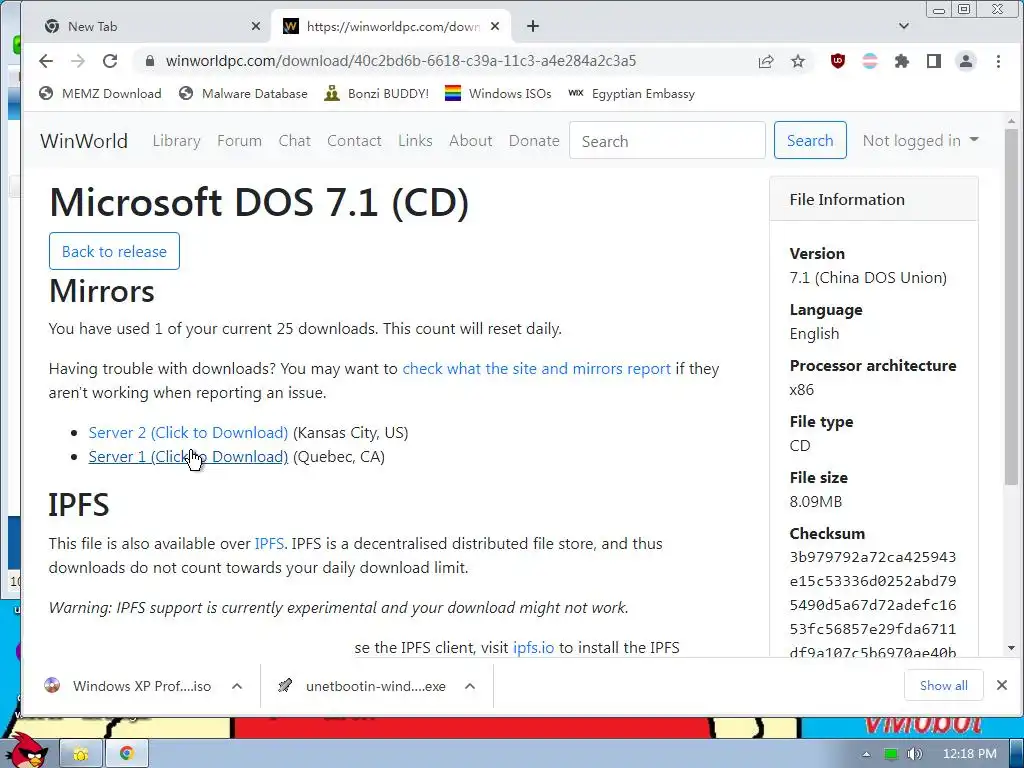Image resolution: width=1024 pixels, height=768 pixels.
Task: Click the File Information panel header
Action: tap(874, 199)
